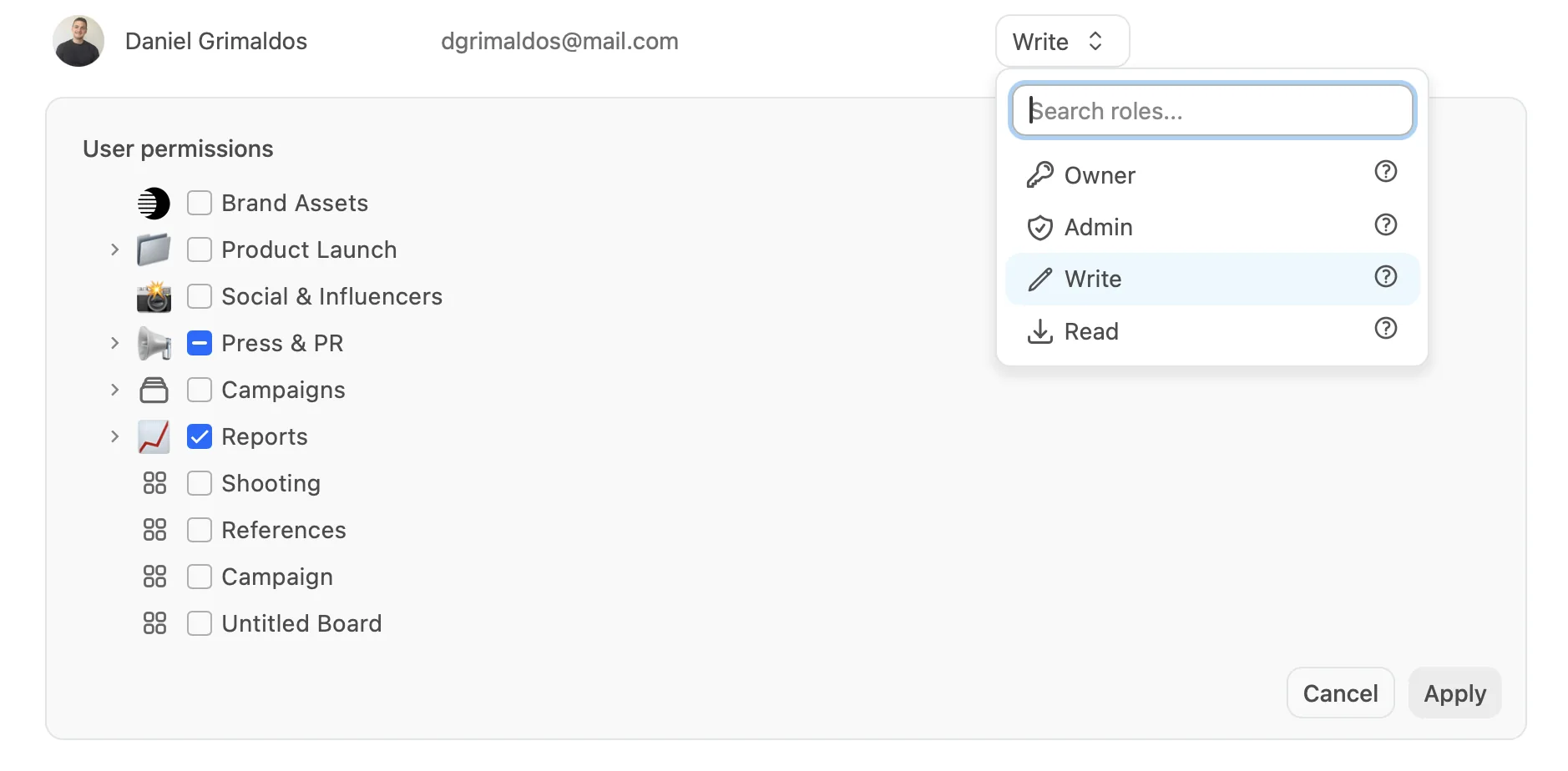Toggle the Write role dropdown button

1062,41
